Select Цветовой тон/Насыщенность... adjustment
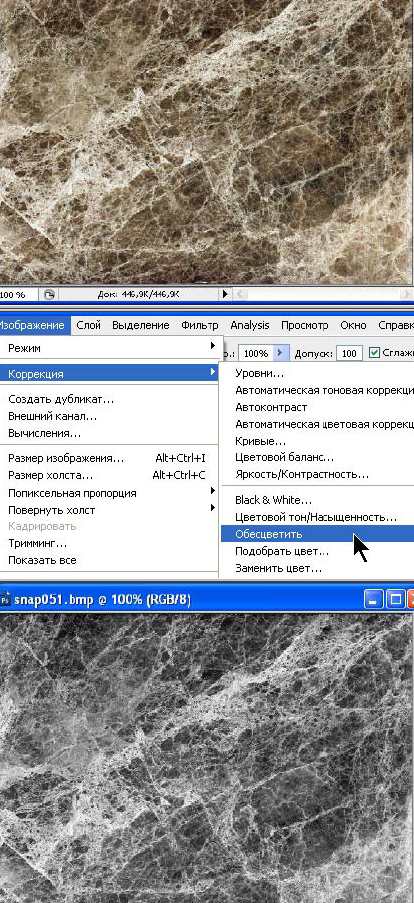414x903 pixels. click(x=317, y=518)
